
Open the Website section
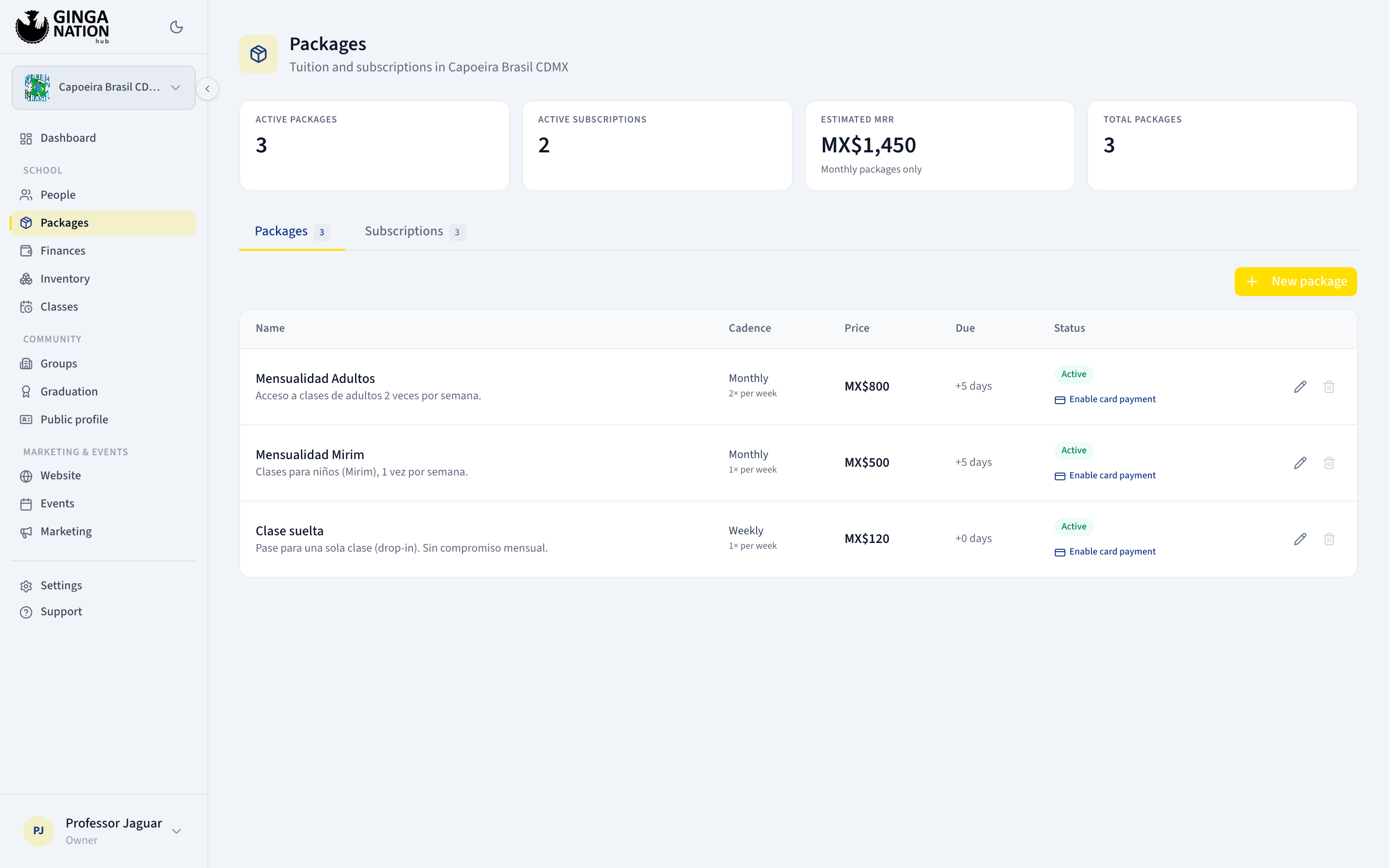(x=103, y=476)
